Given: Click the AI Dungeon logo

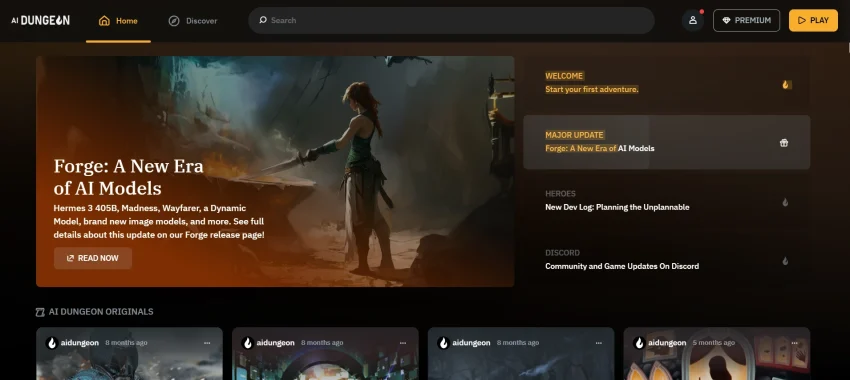Looking at the screenshot, I should pyautogui.click(x=41, y=20).
